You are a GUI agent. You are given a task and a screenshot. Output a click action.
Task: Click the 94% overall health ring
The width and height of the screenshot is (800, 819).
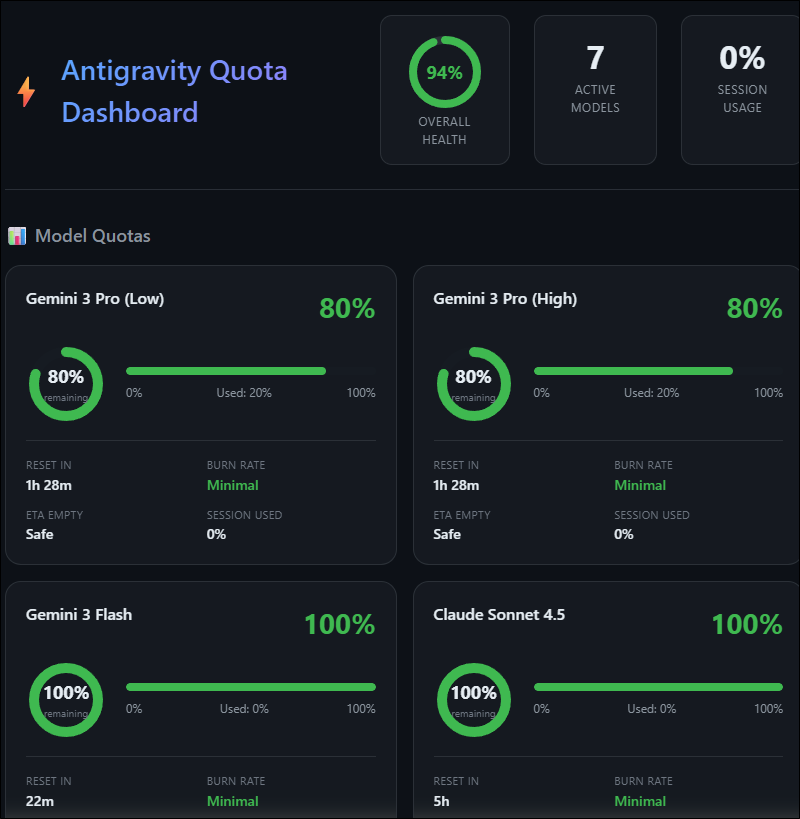(x=445, y=72)
